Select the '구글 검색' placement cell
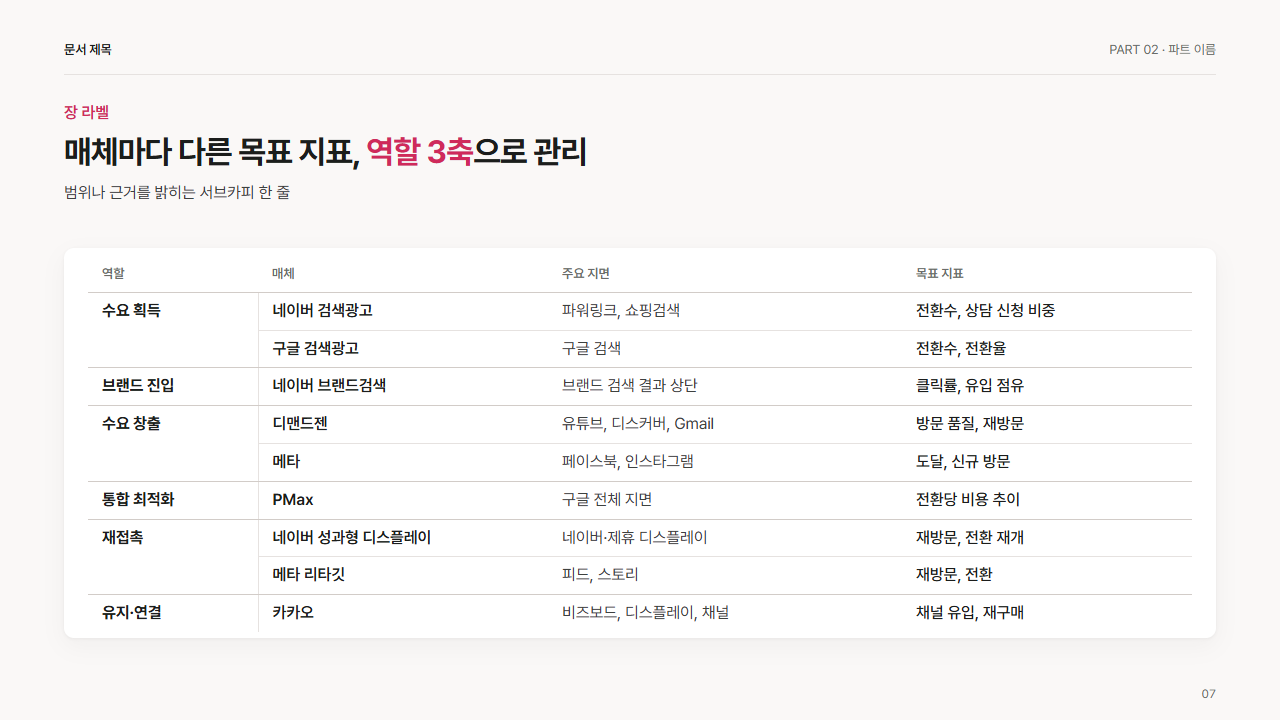This screenshot has height=720, width=1280. point(591,348)
